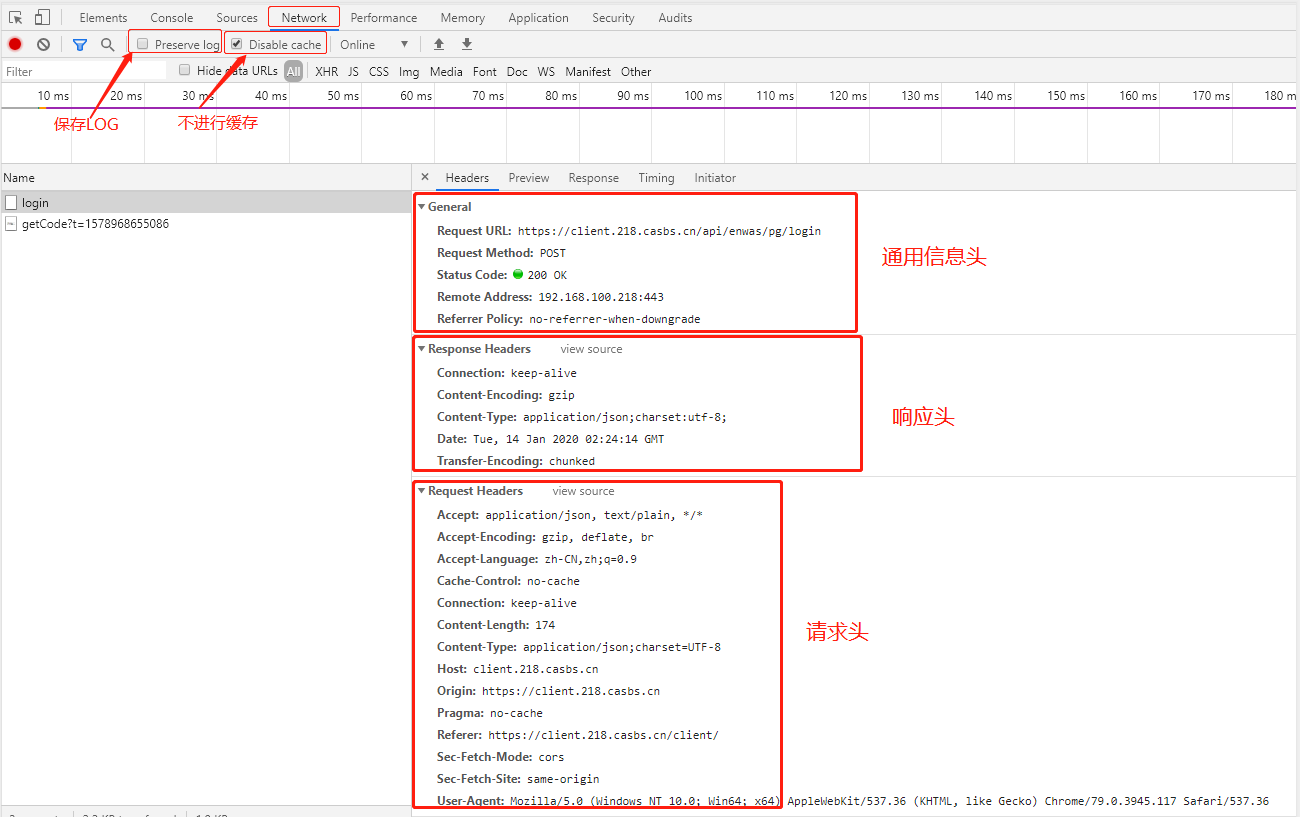
Task: Open the Online throttling dropdown
Action: point(375,44)
